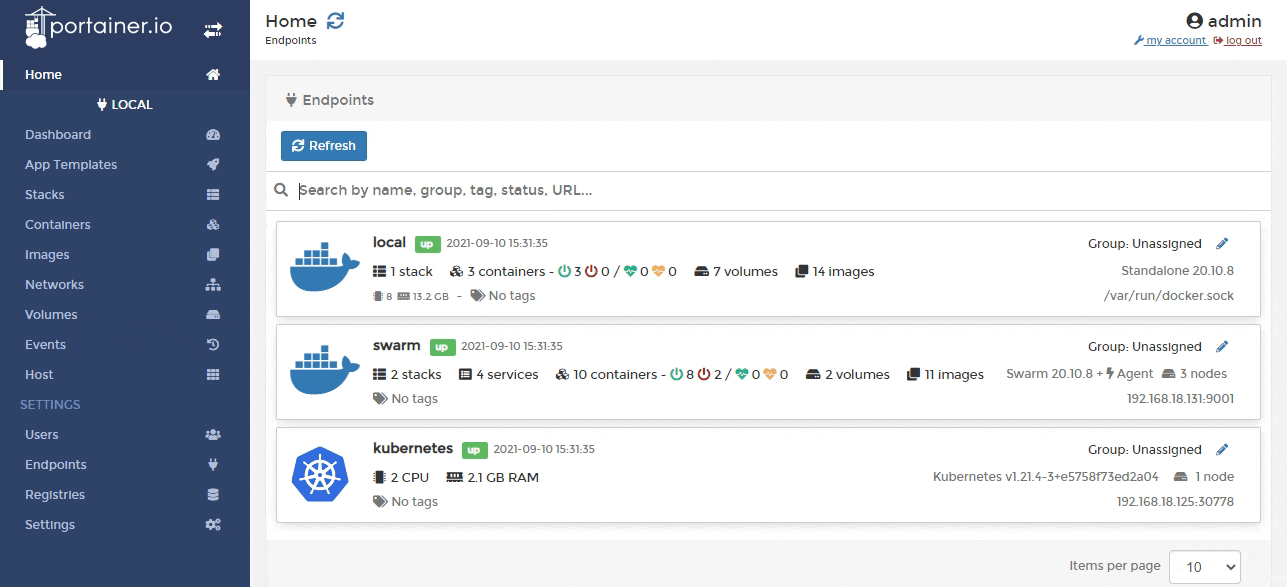Click the refresh icon beside Home title
The image size is (1287, 587).
336,20
